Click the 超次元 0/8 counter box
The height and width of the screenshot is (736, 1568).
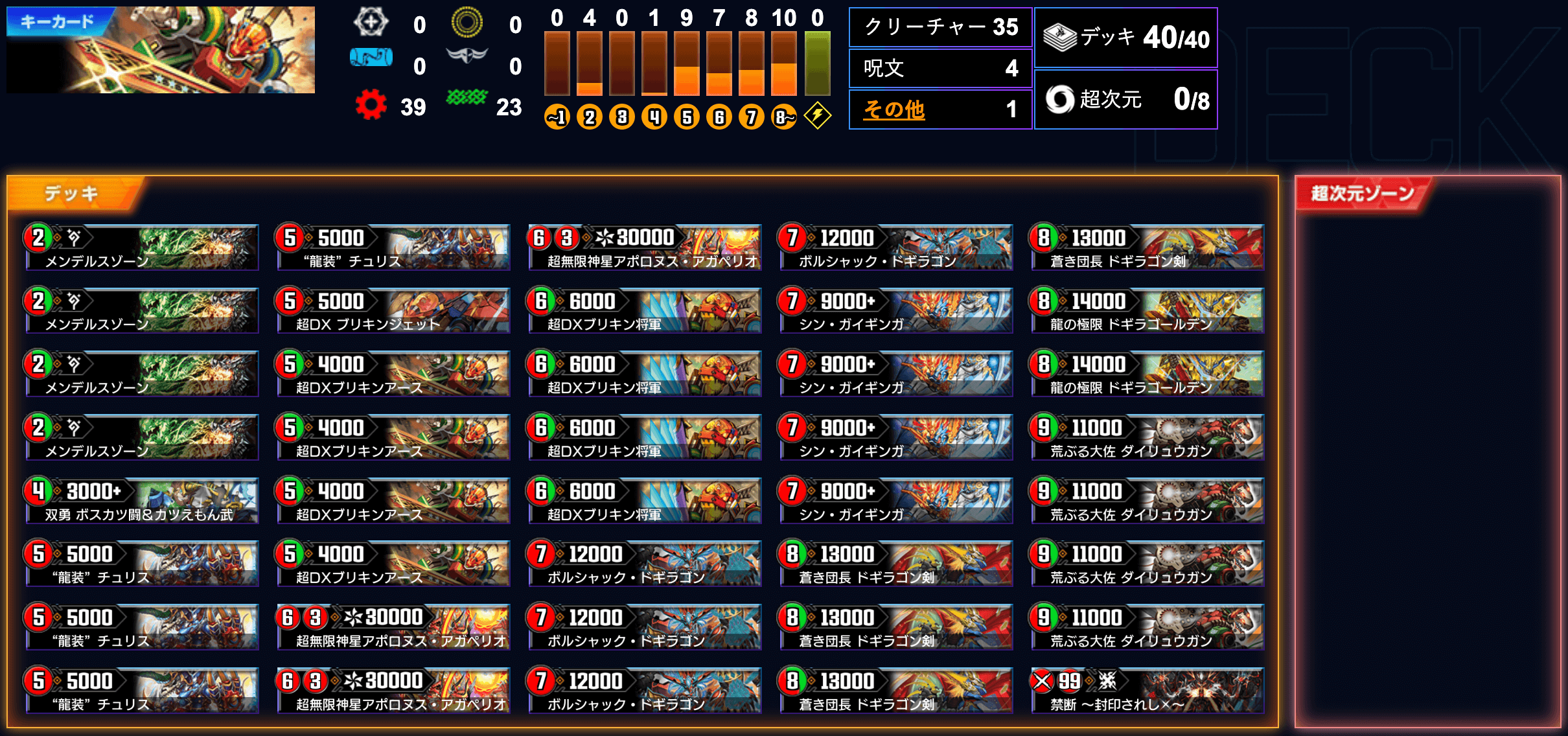[x=1126, y=100]
